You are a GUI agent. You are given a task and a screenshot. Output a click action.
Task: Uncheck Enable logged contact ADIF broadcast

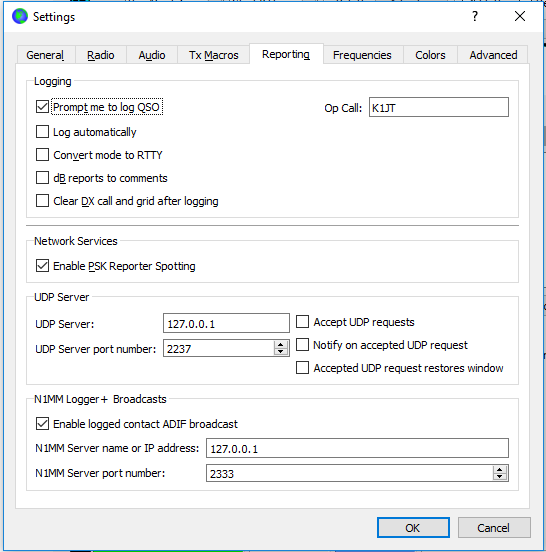pyautogui.click(x=42, y=424)
